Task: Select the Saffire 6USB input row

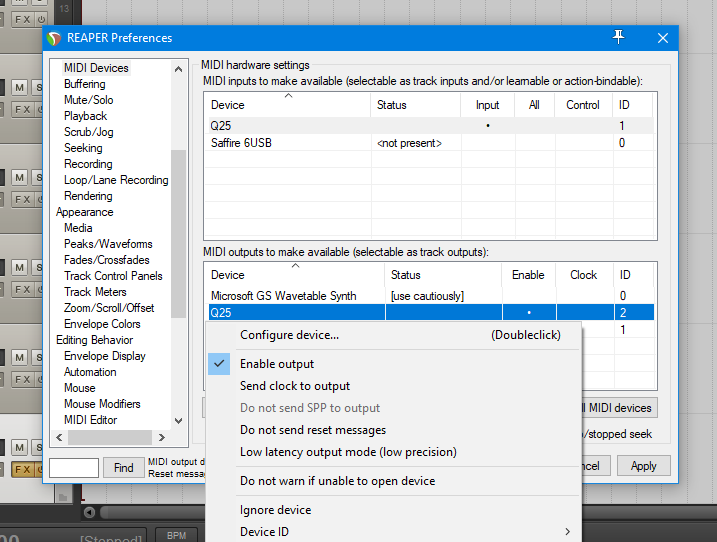Action: (429, 143)
